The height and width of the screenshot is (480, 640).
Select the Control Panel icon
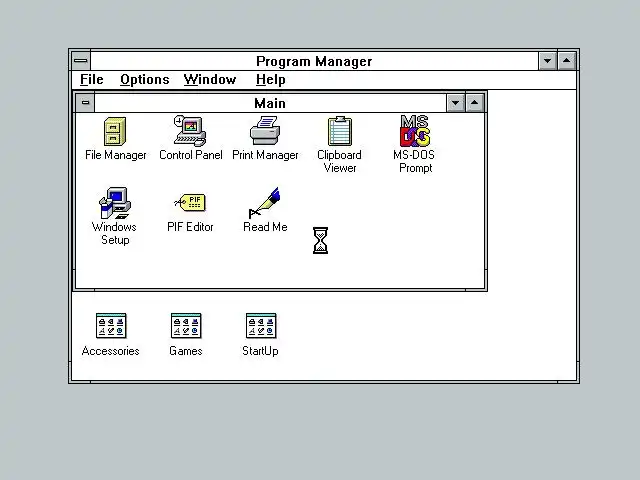(x=190, y=131)
